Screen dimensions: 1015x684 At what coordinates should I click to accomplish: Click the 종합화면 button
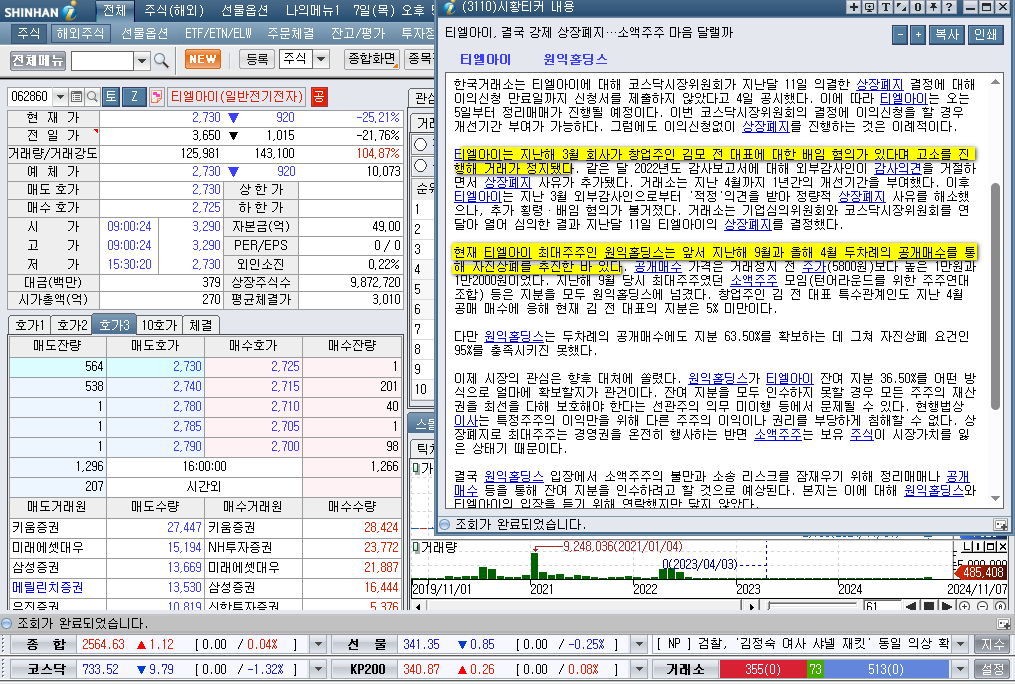[x=372, y=59]
